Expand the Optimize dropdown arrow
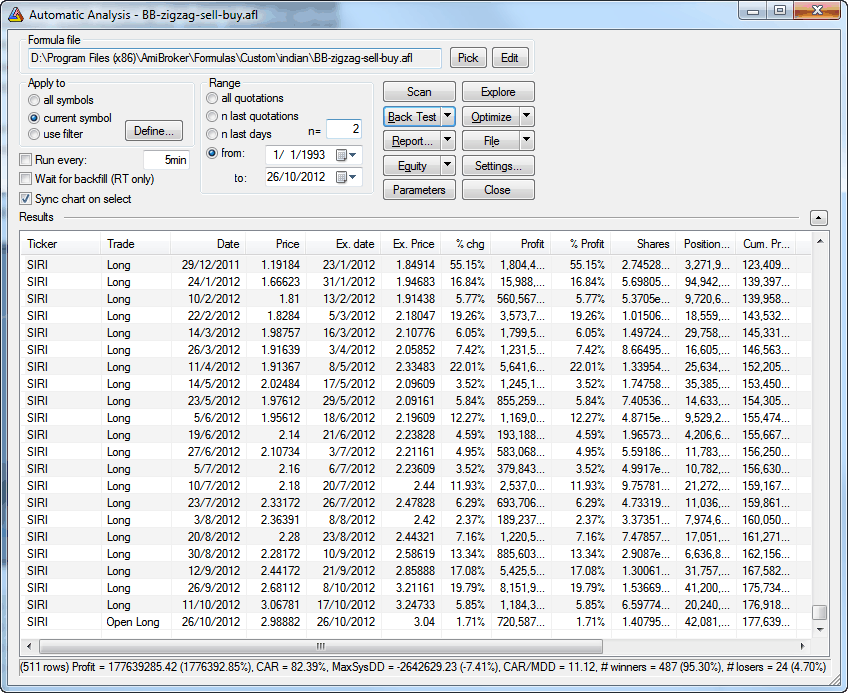The image size is (848, 693). [527, 116]
